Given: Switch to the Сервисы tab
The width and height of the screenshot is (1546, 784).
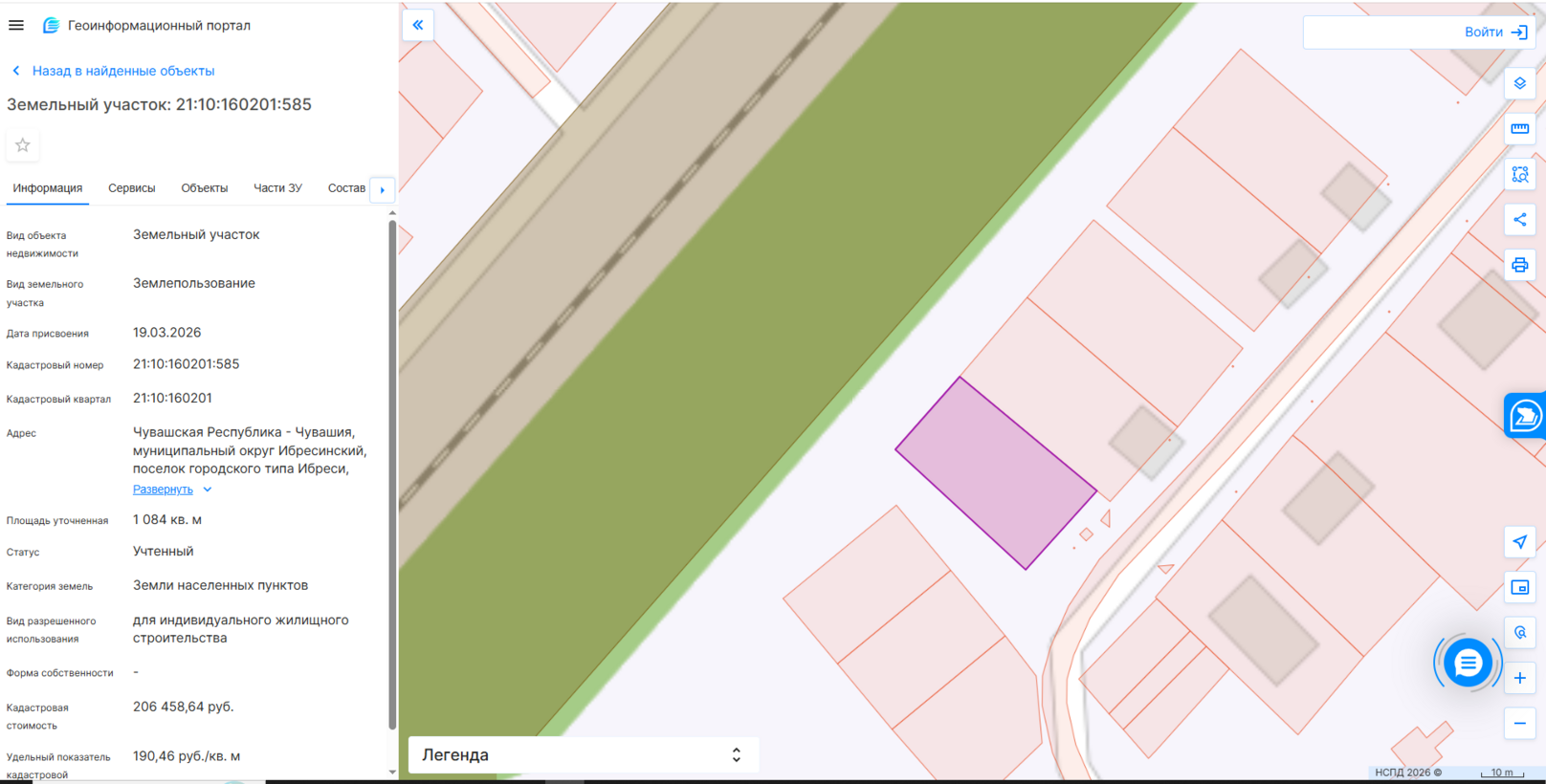Looking at the screenshot, I should coord(131,188).
